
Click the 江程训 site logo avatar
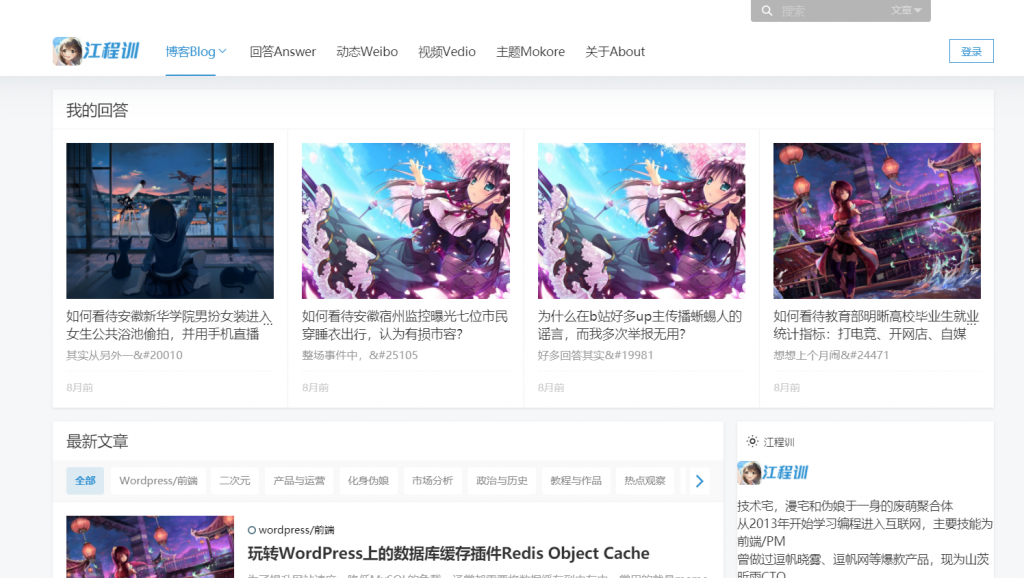(67, 50)
